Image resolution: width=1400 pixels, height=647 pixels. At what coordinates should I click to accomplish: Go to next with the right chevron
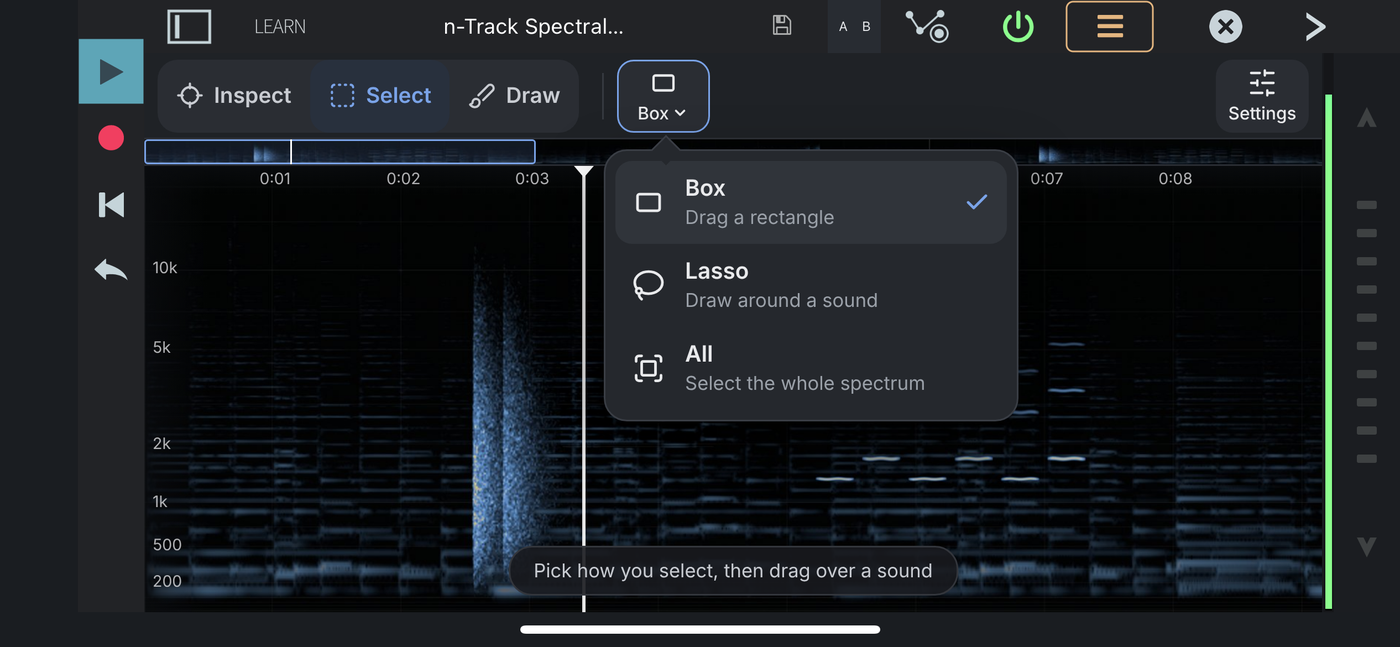pyautogui.click(x=1315, y=27)
